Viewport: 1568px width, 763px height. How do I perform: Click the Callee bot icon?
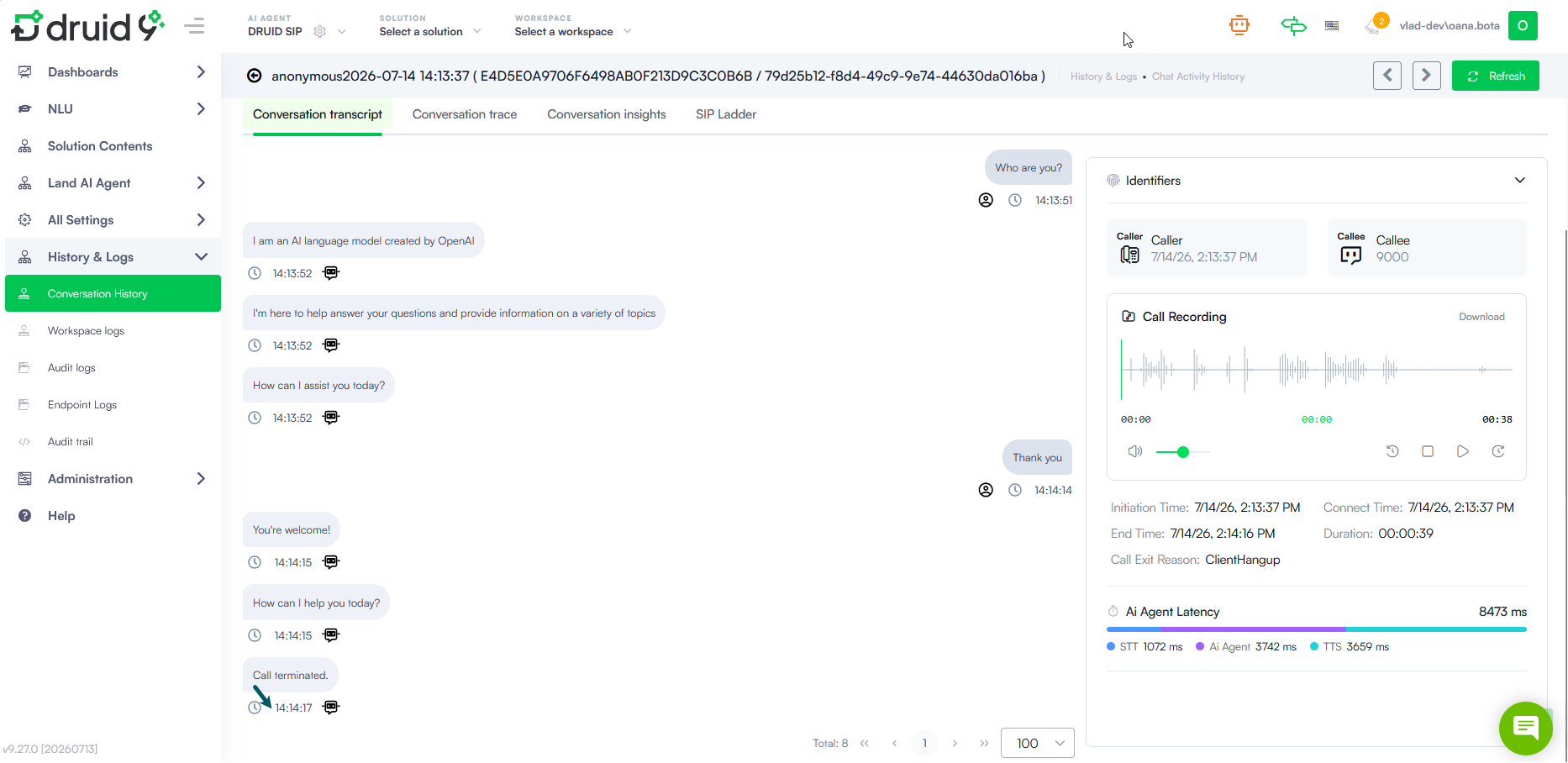point(1351,255)
